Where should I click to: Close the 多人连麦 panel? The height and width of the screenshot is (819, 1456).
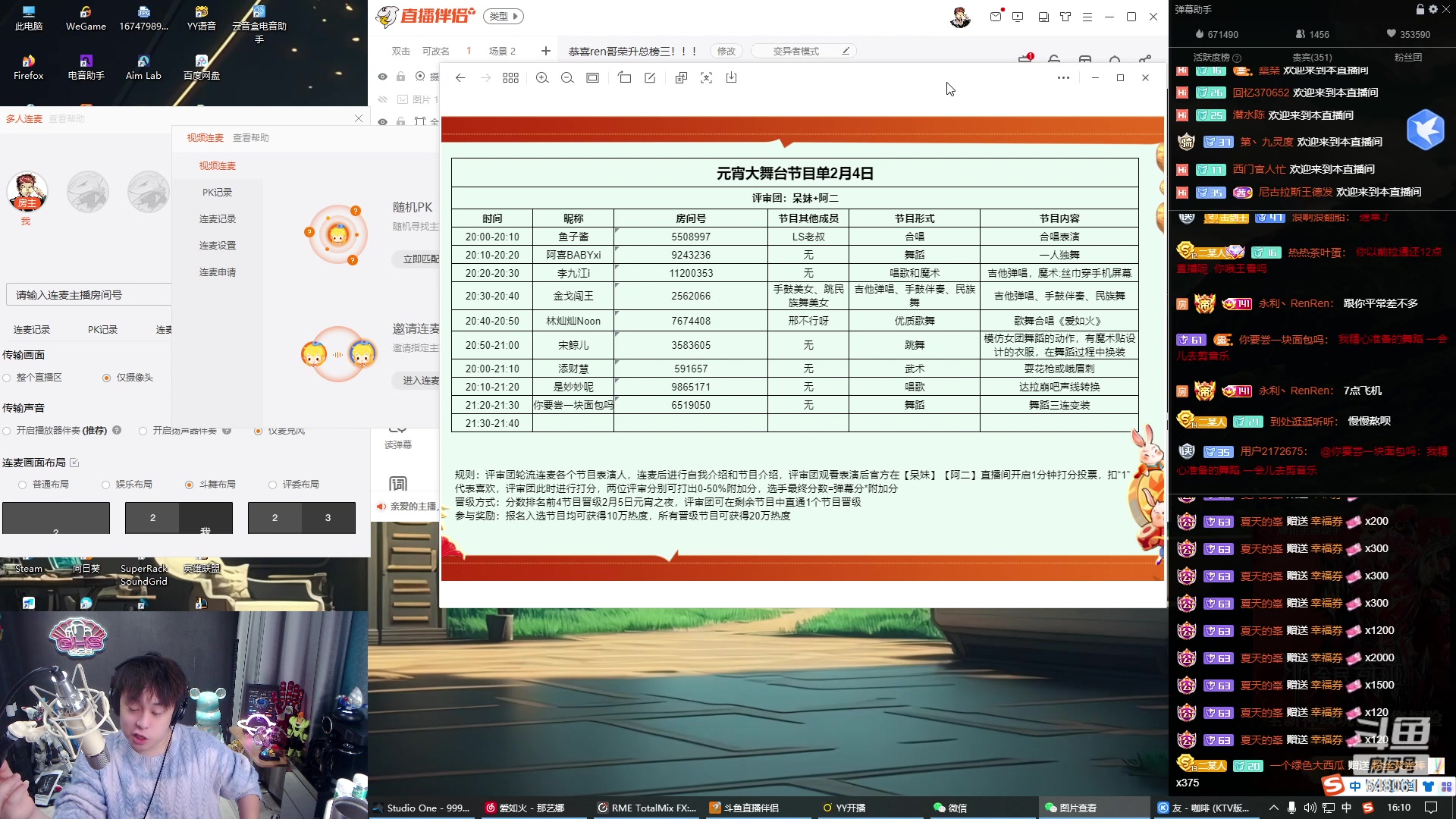pos(359,118)
